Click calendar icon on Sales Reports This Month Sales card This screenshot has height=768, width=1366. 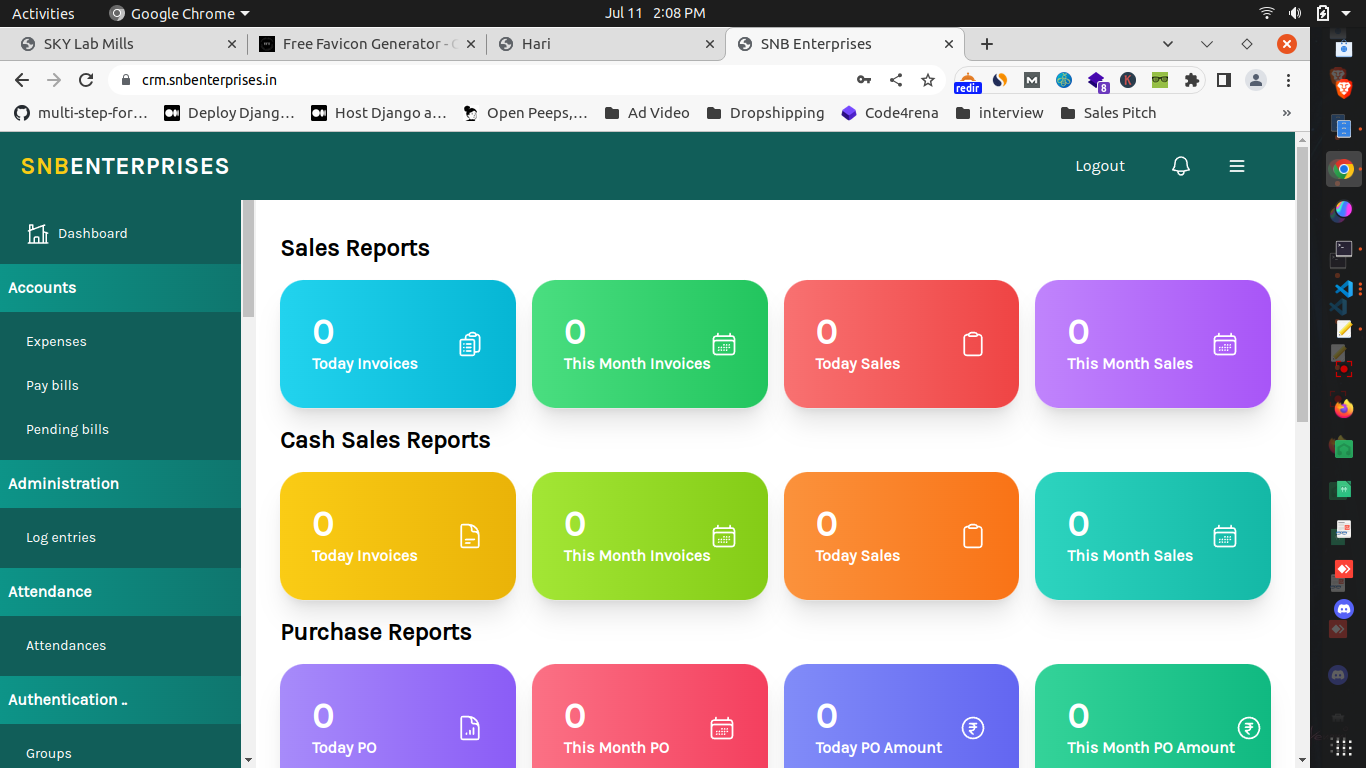point(1225,344)
